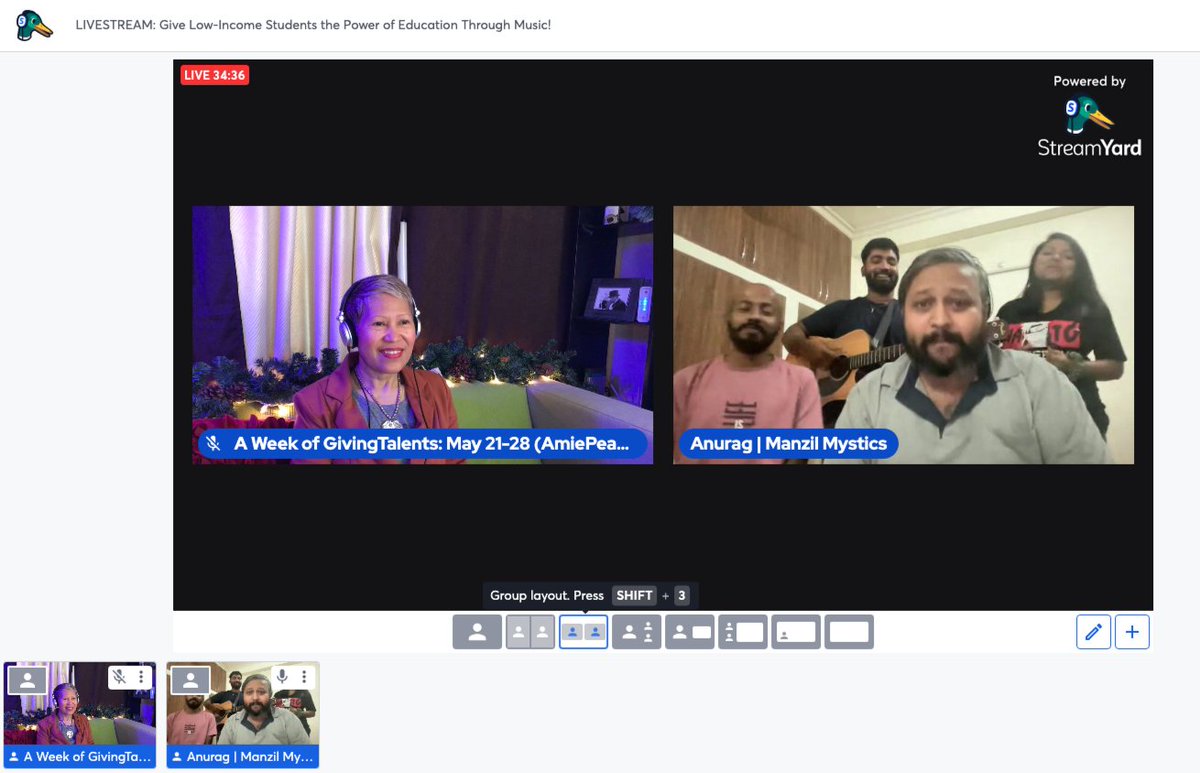Screen dimensions: 1200x773
Task: Click the LIVESTREAM broadcast title text
Action: [x=313, y=24]
